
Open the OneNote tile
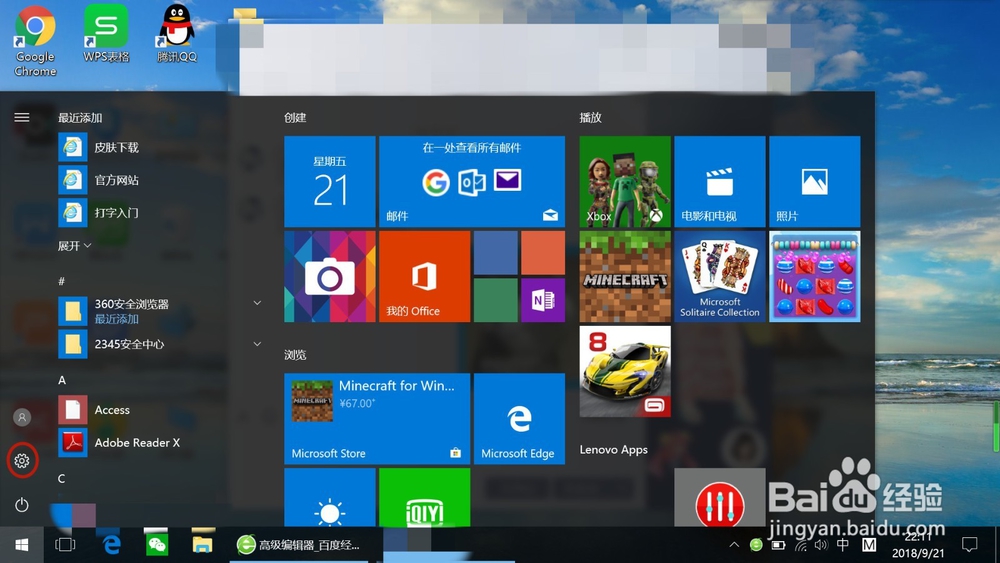click(x=543, y=300)
